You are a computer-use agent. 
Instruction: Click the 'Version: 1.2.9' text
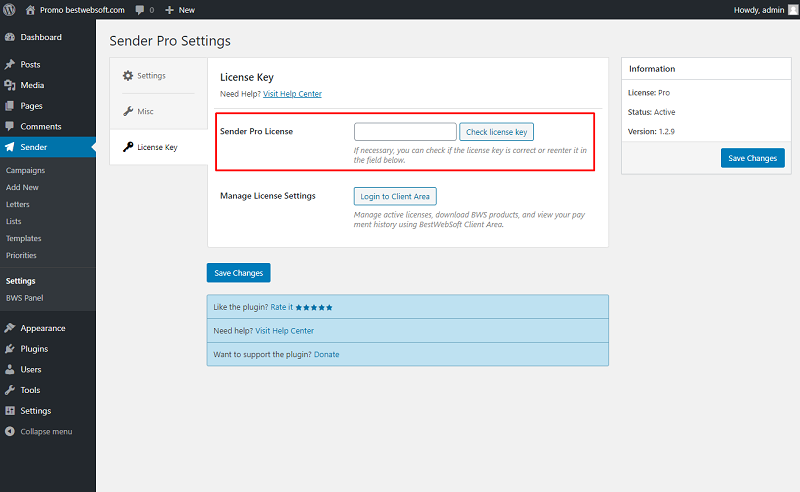651,131
